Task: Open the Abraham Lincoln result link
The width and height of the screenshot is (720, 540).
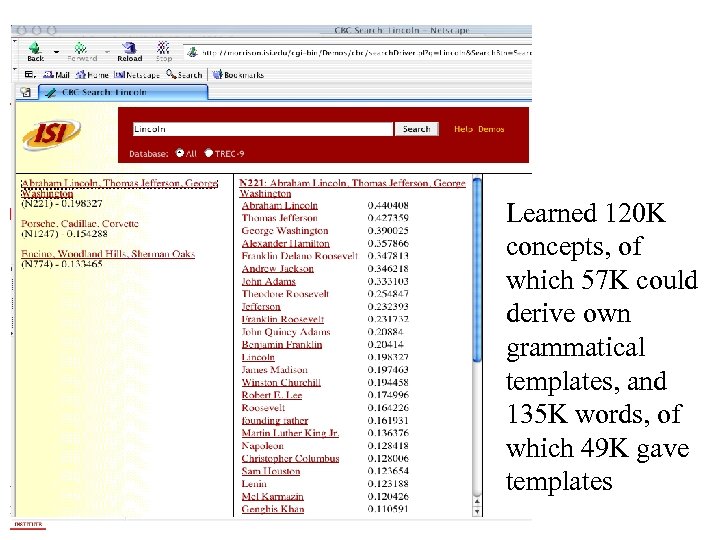Action: pos(280,205)
